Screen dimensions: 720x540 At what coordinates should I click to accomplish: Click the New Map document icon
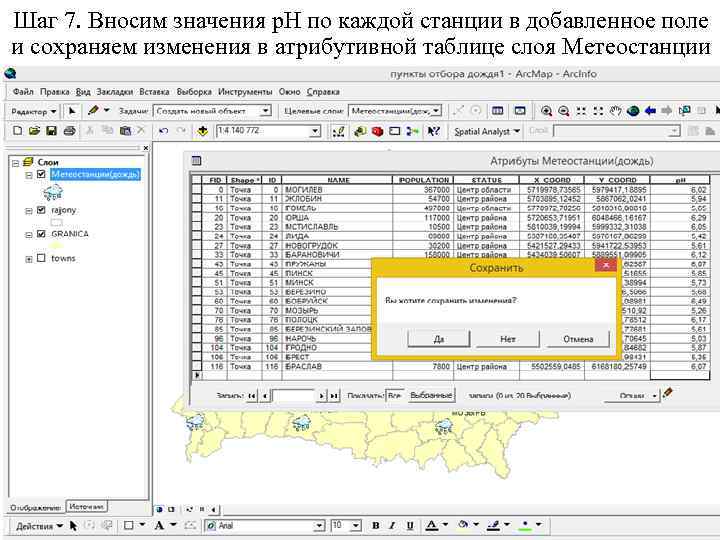tap(17, 131)
